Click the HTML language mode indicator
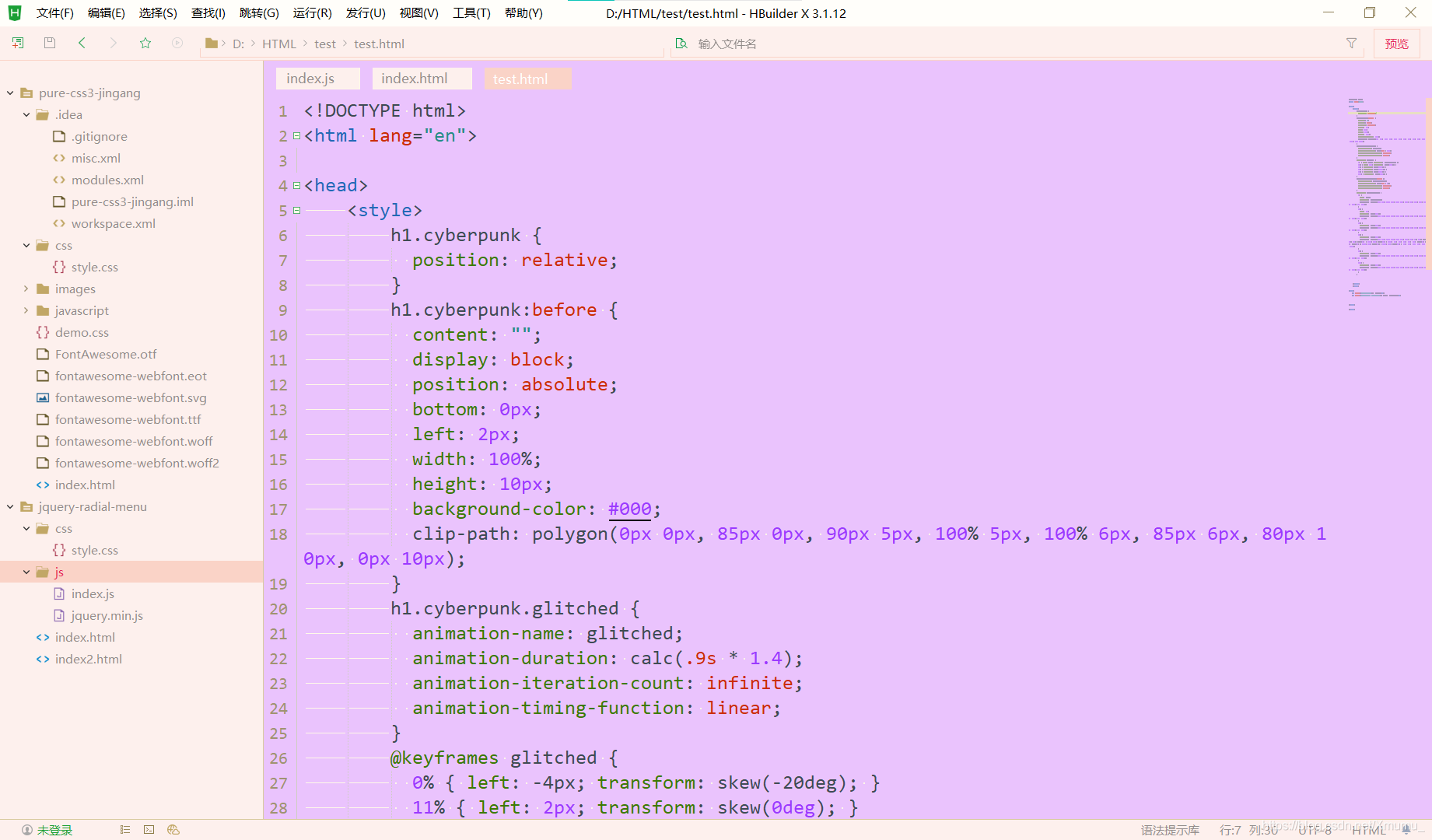1432x840 pixels. pyautogui.click(x=1368, y=830)
